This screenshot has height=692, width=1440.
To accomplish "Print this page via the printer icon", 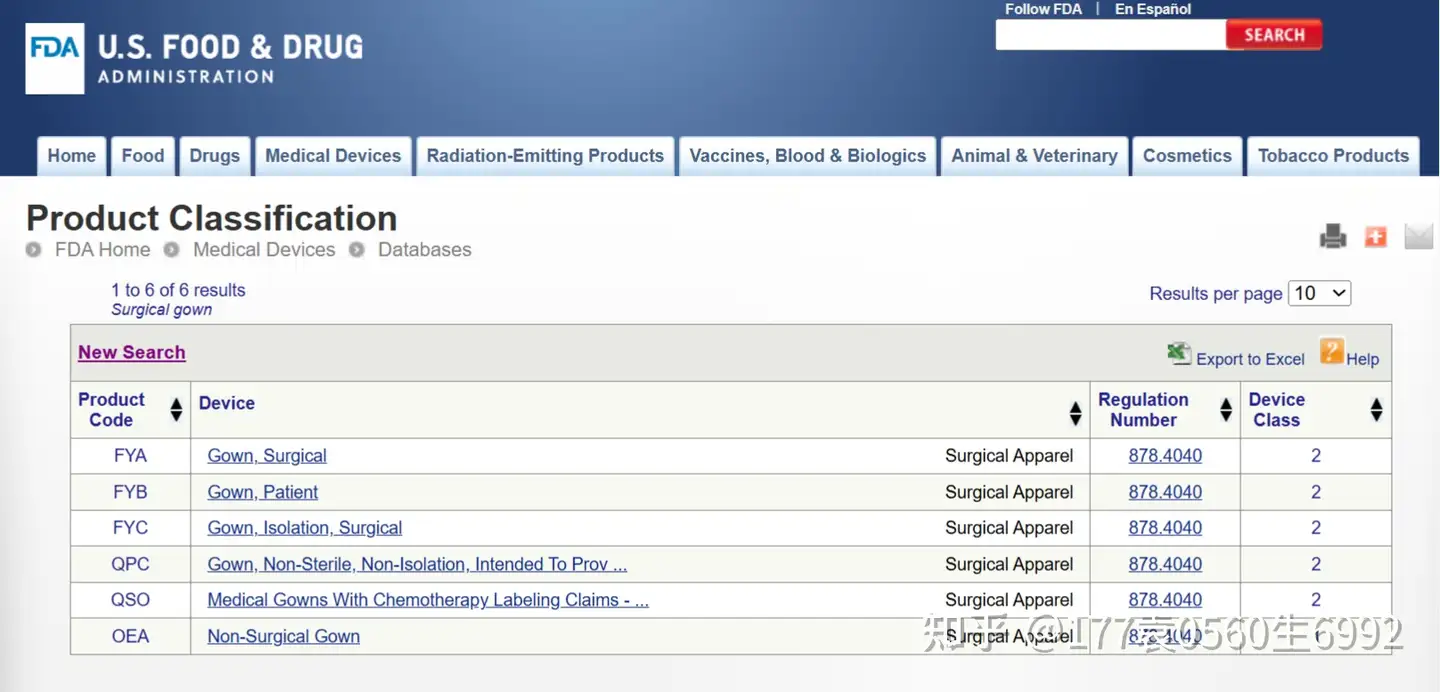I will pos(1333,236).
